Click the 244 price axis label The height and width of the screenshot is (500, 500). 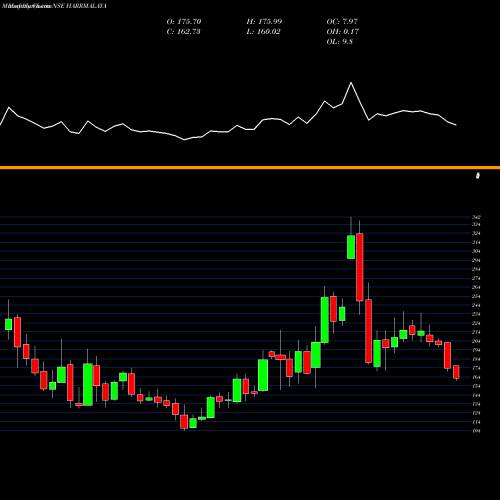476,305
